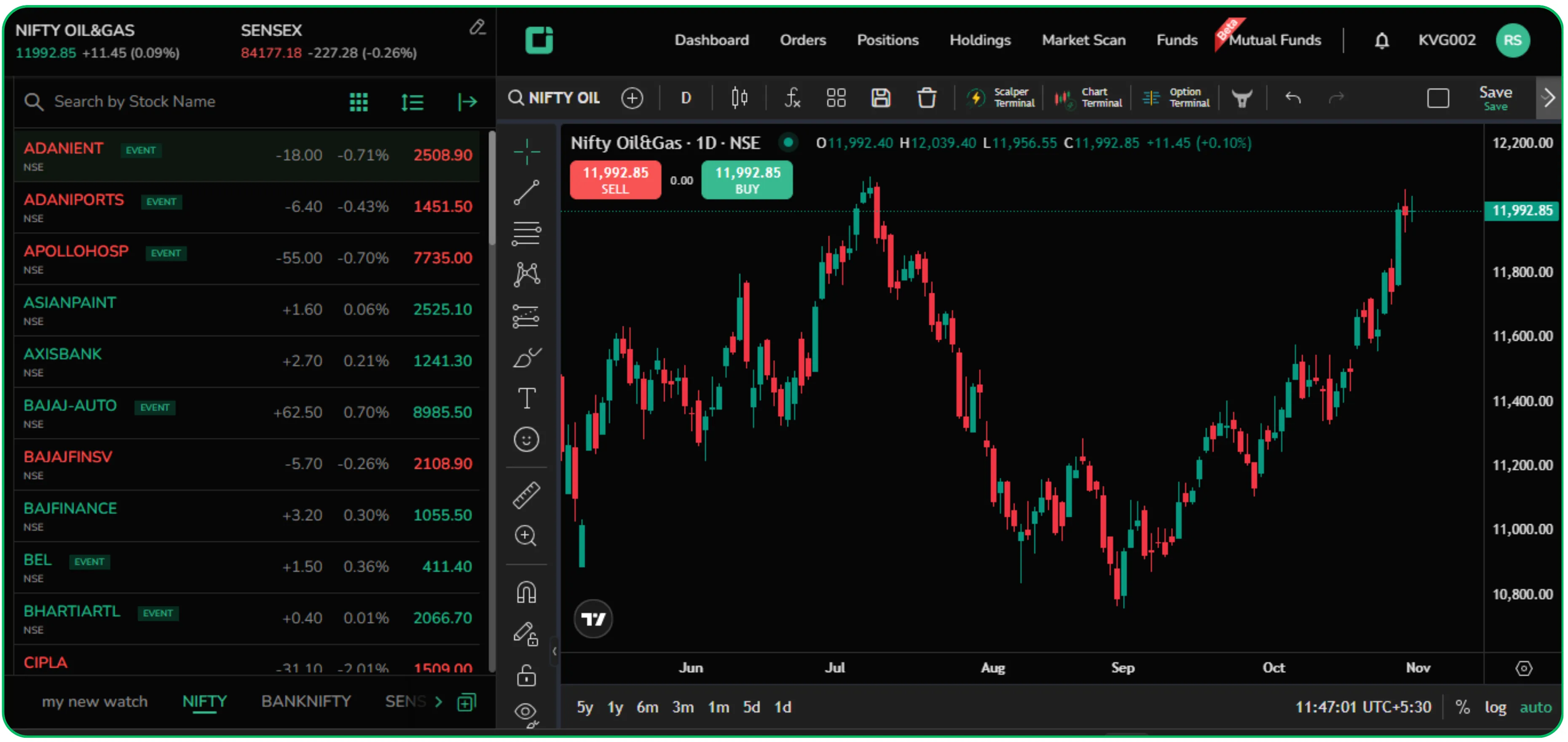This screenshot has width=1568, height=742.
Task: Open the Indicators (fx) tool
Action: click(792, 97)
